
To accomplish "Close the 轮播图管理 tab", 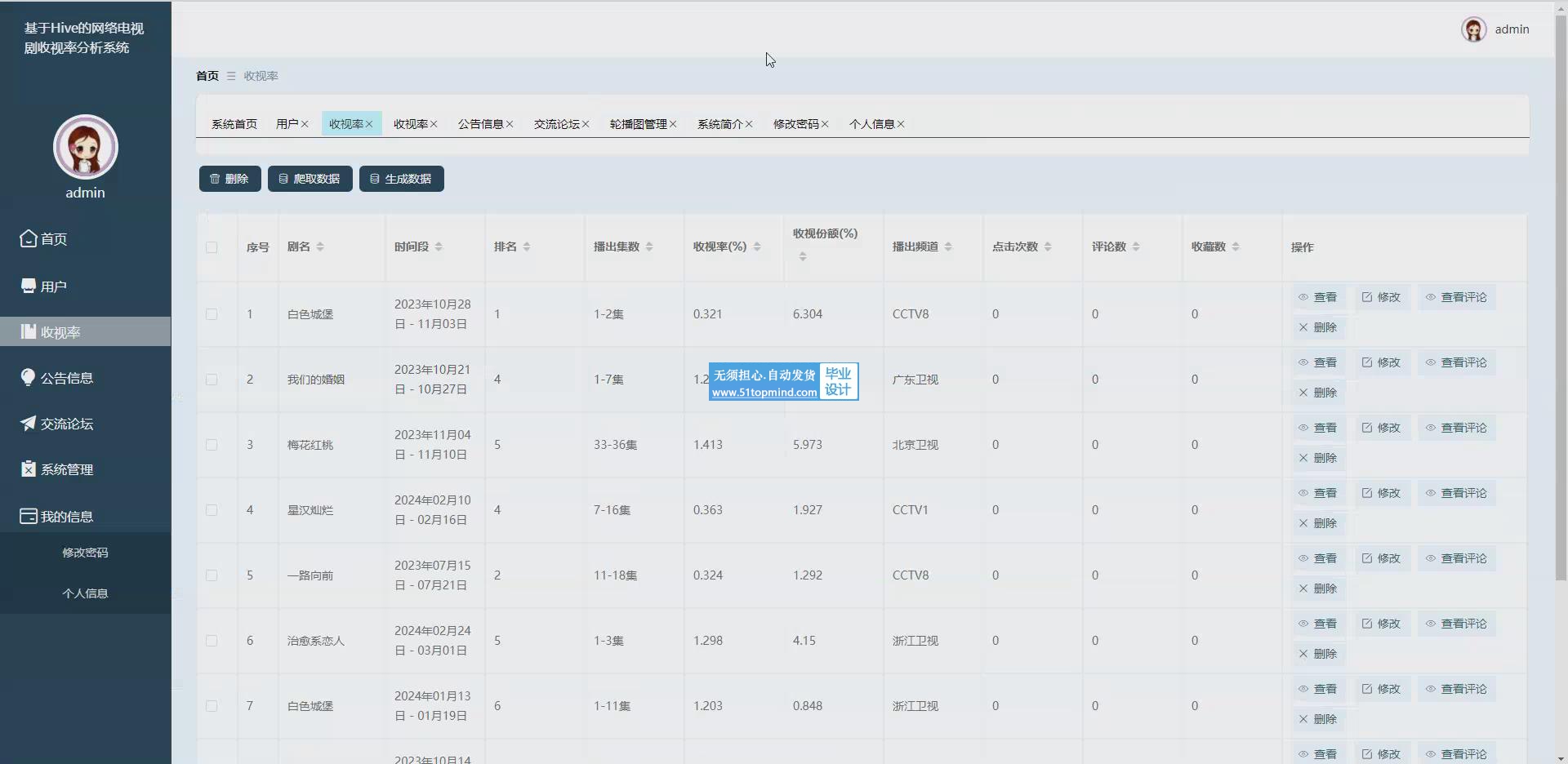I will tap(673, 124).
